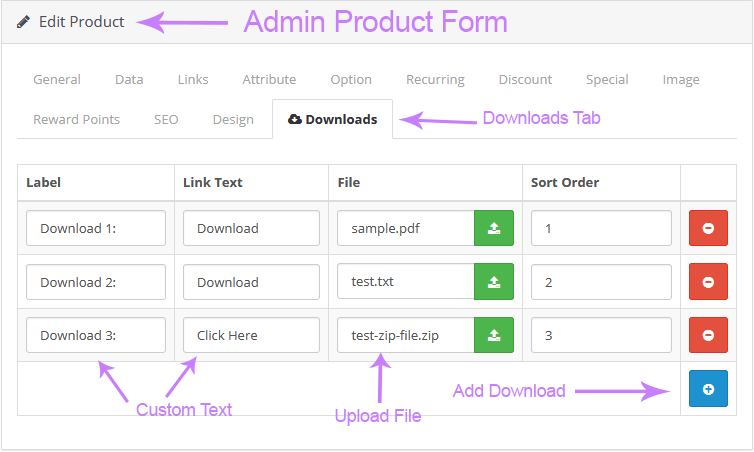Switch to the SEO tab
754x452 pixels.
(166, 119)
